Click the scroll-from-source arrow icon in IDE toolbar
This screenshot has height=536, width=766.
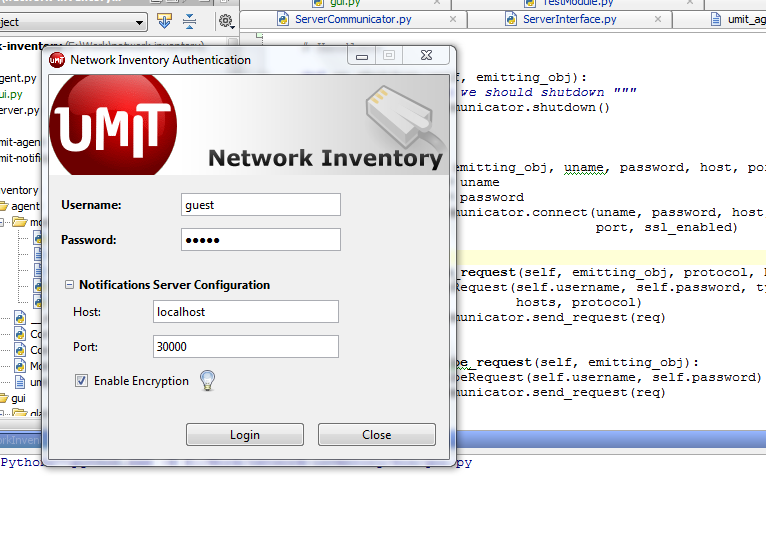[164, 21]
